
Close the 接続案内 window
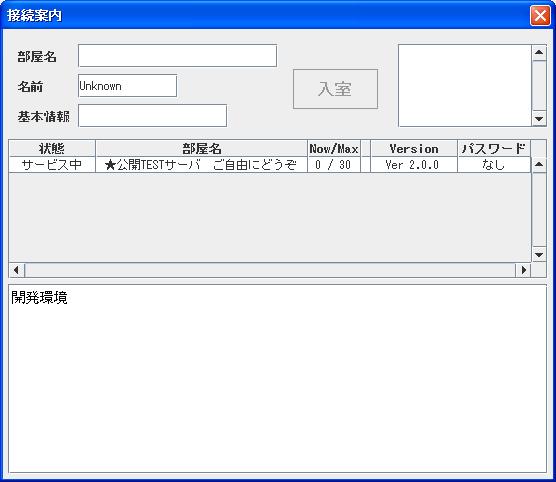point(540,15)
